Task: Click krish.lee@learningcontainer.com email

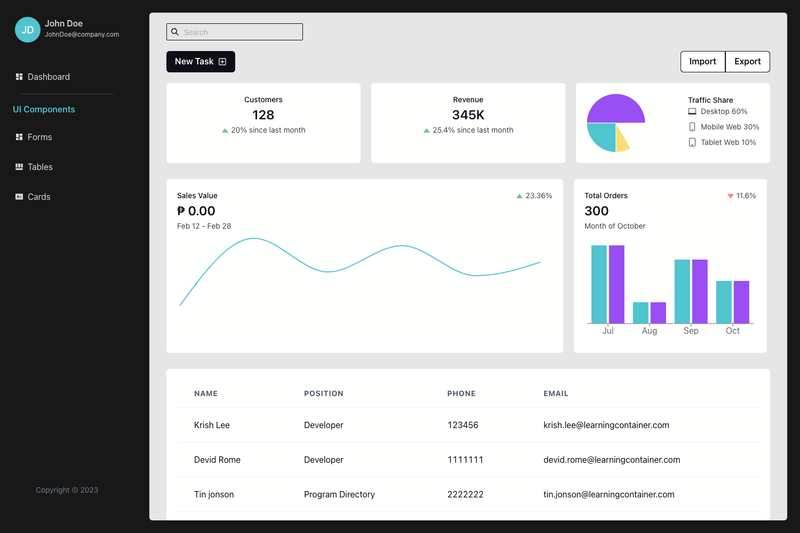Action: pyautogui.click(x=606, y=425)
